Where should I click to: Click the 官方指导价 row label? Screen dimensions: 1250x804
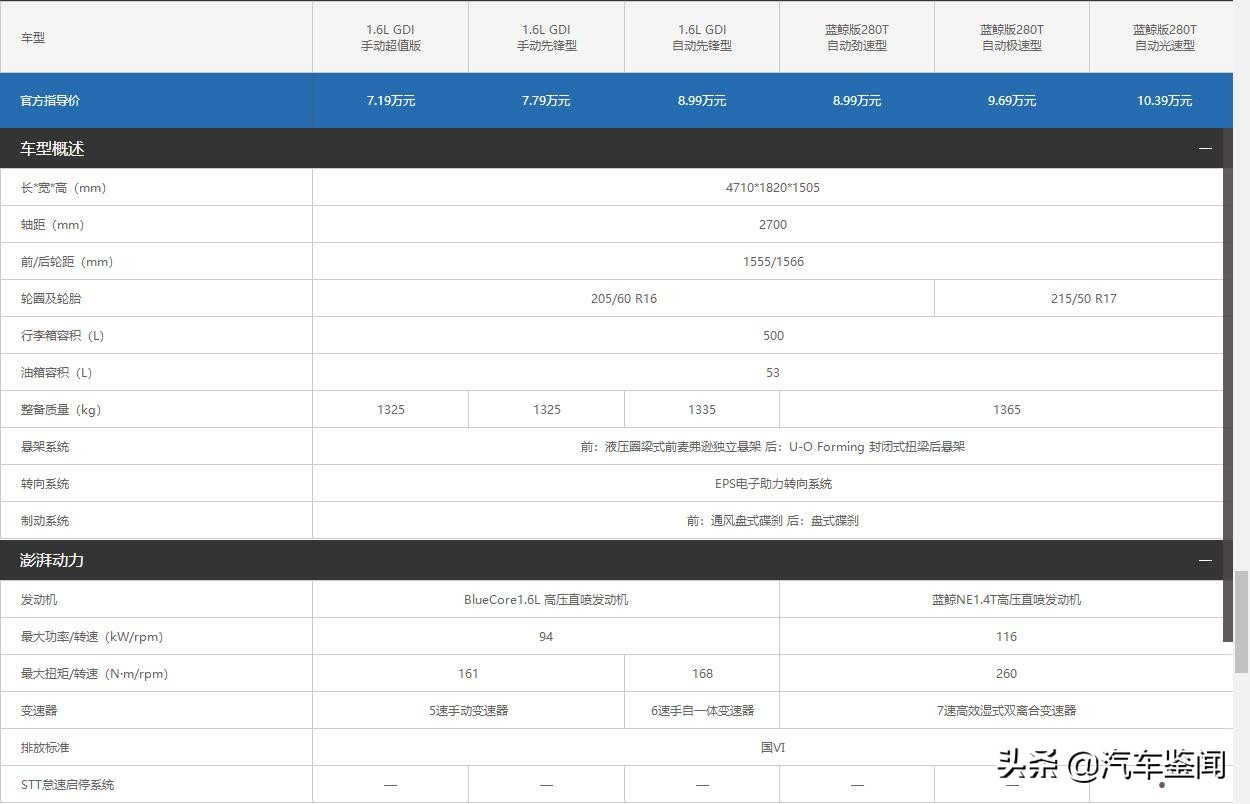tap(50, 100)
